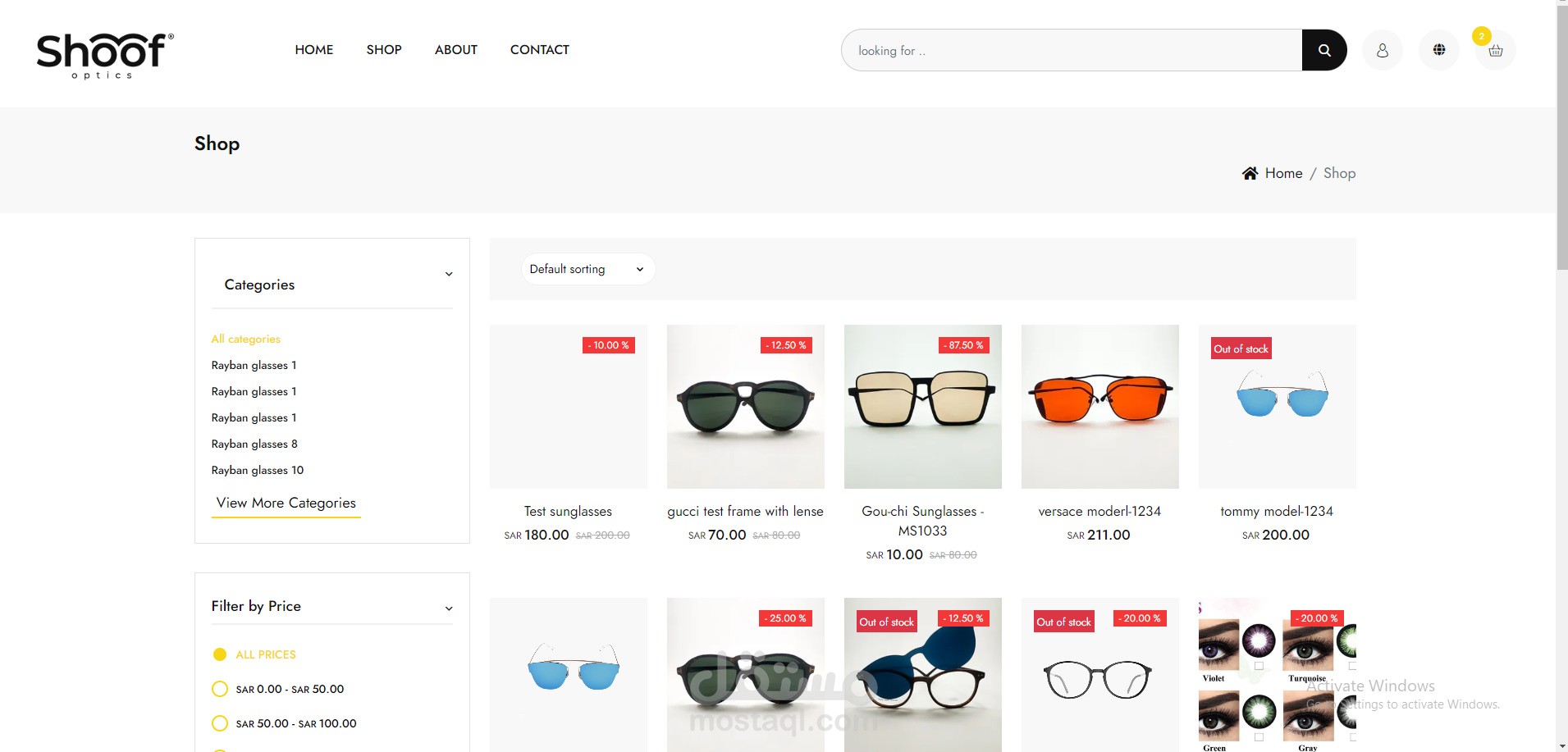
Task: Open the round clear eyeglasses image
Action: pos(1100,675)
